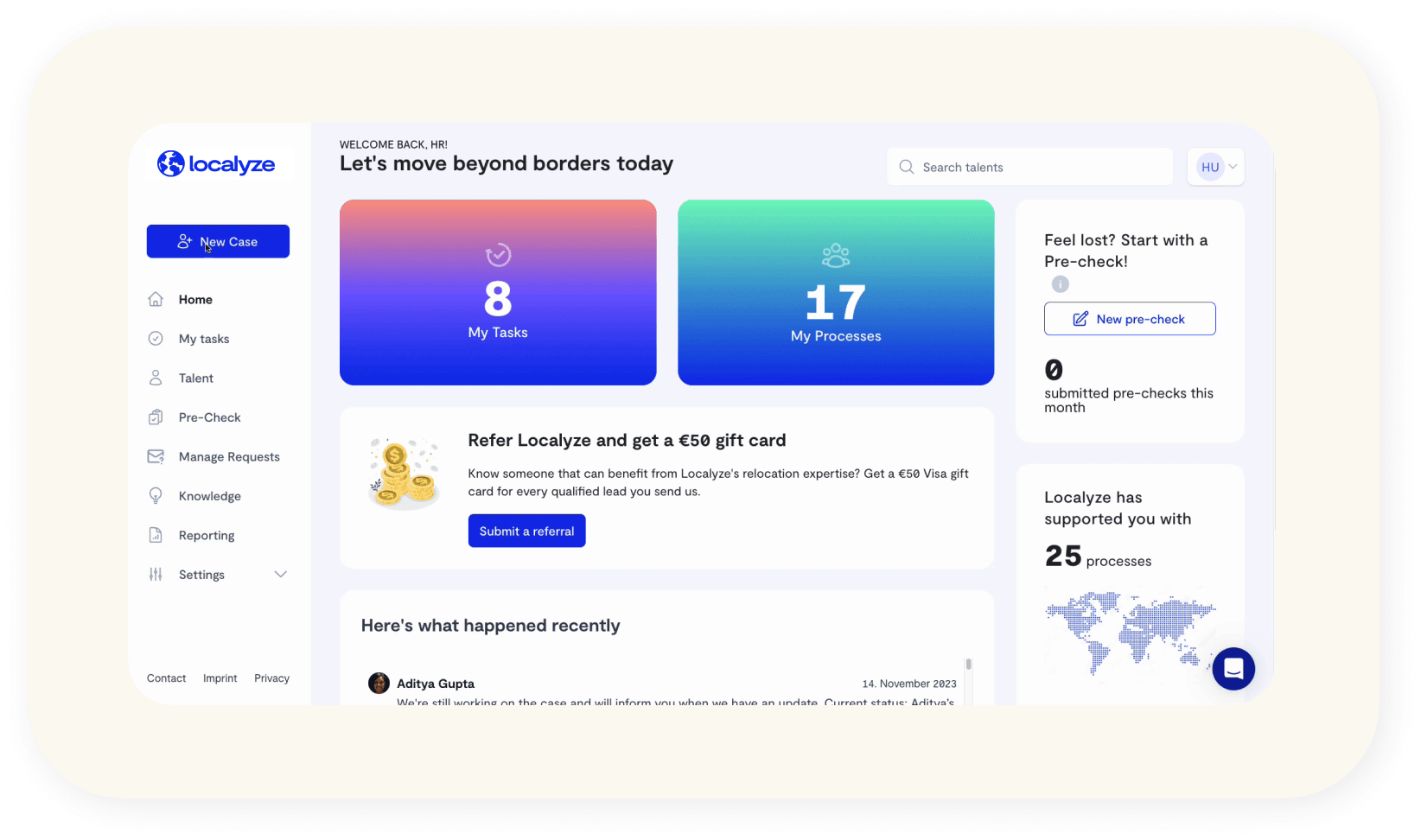The height and width of the screenshot is (840, 1421).
Task: Expand the Settings menu chevron
Action: [x=281, y=575]
